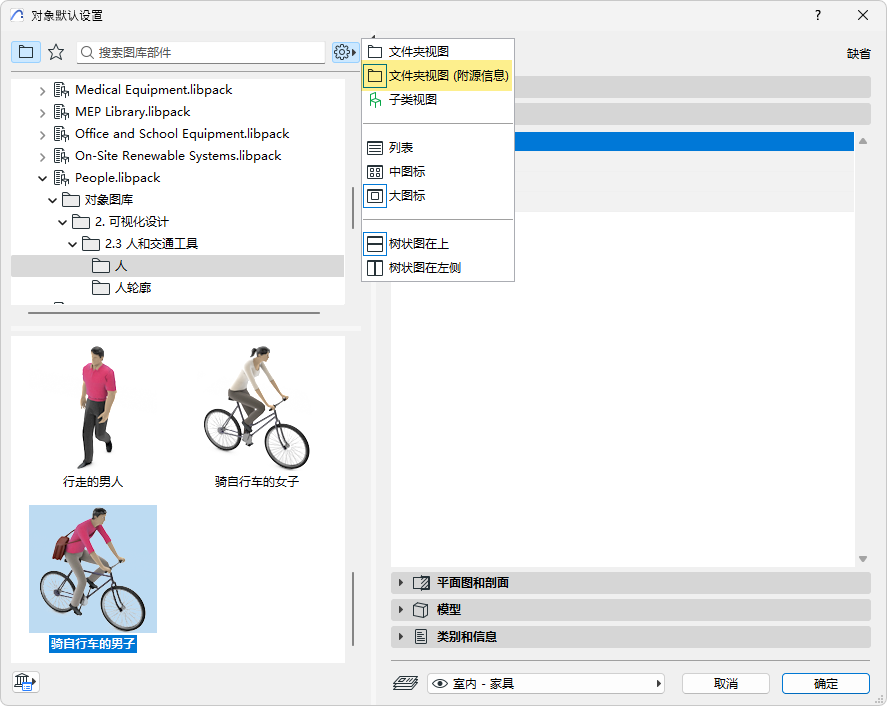Click the ArchiCAD title bar icon

[x=17, y=15]
